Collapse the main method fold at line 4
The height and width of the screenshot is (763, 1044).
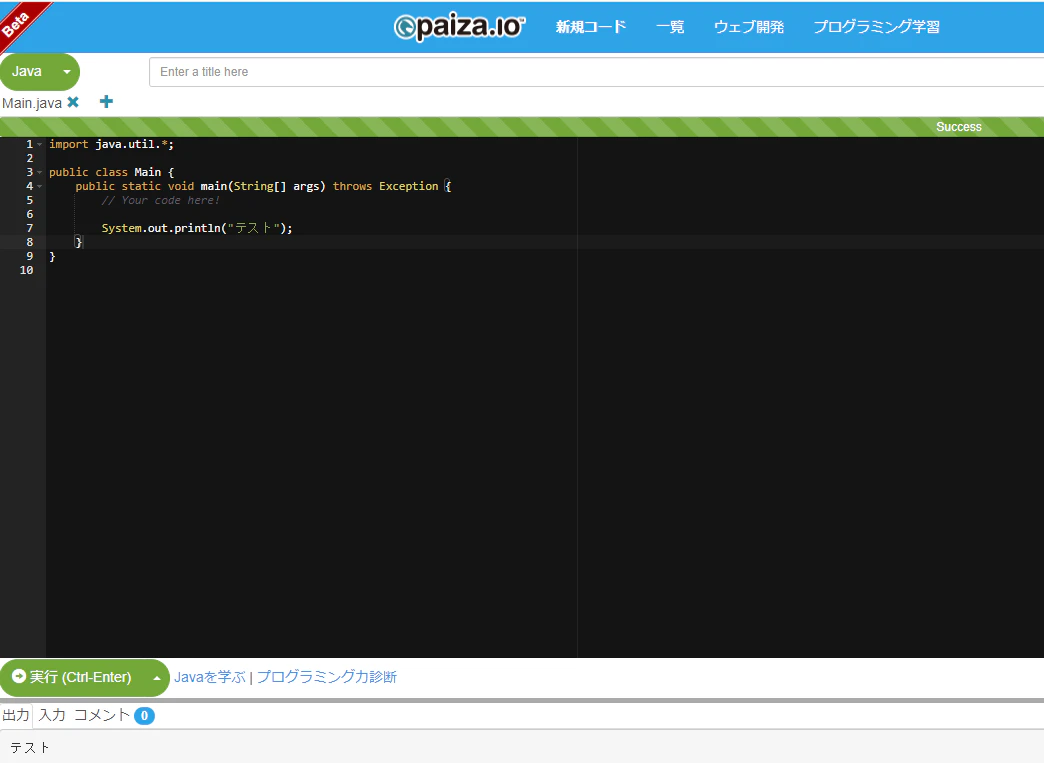click(x=40, y=185)
